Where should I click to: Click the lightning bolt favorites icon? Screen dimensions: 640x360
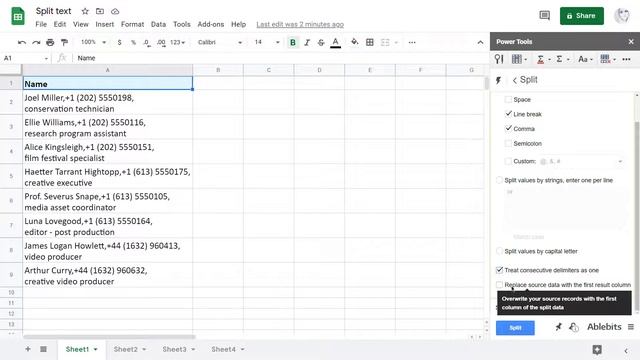(498, 80)
